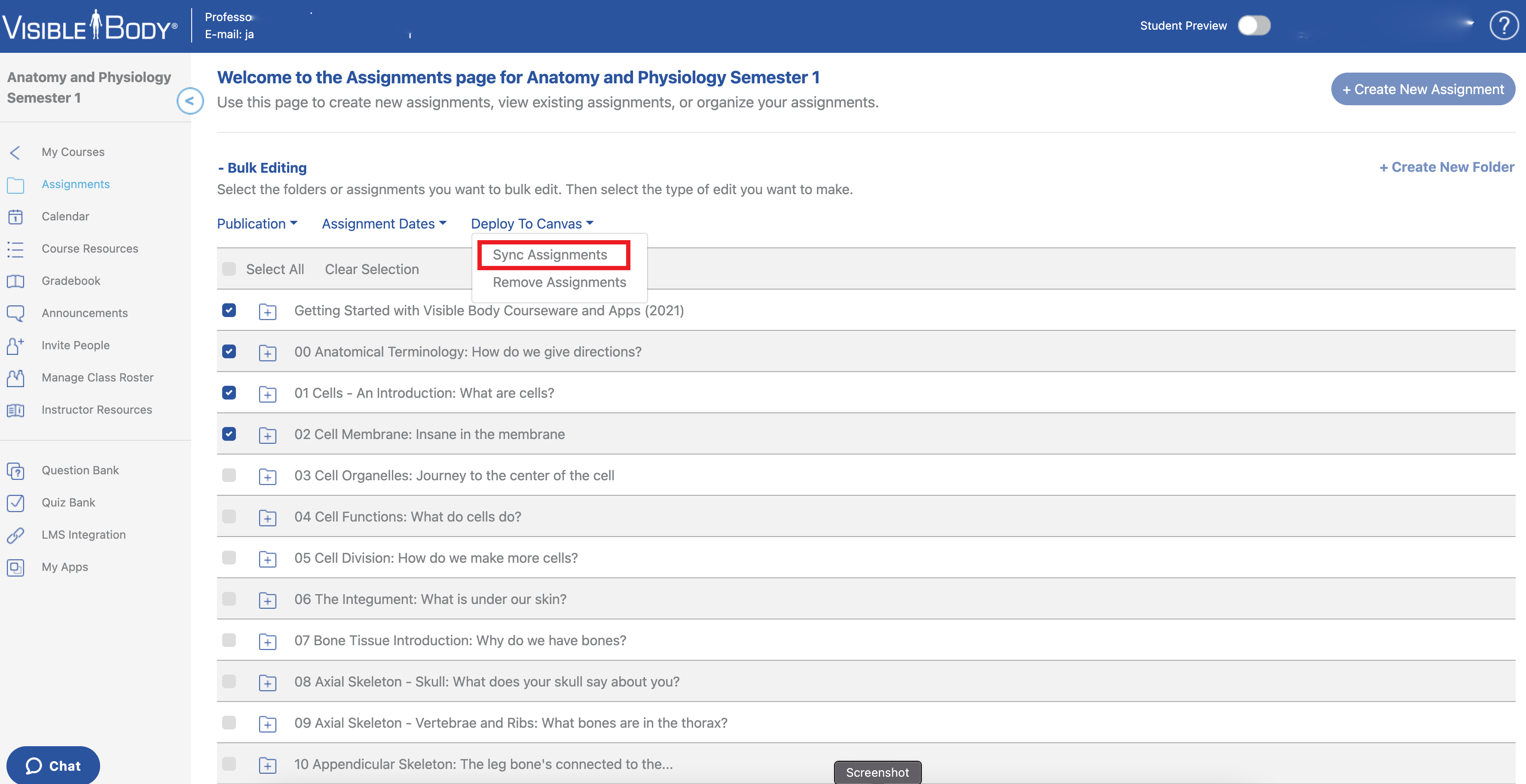Uncheck the 02 Cell Membrane assignment
1526x784 pixels.
229,434
